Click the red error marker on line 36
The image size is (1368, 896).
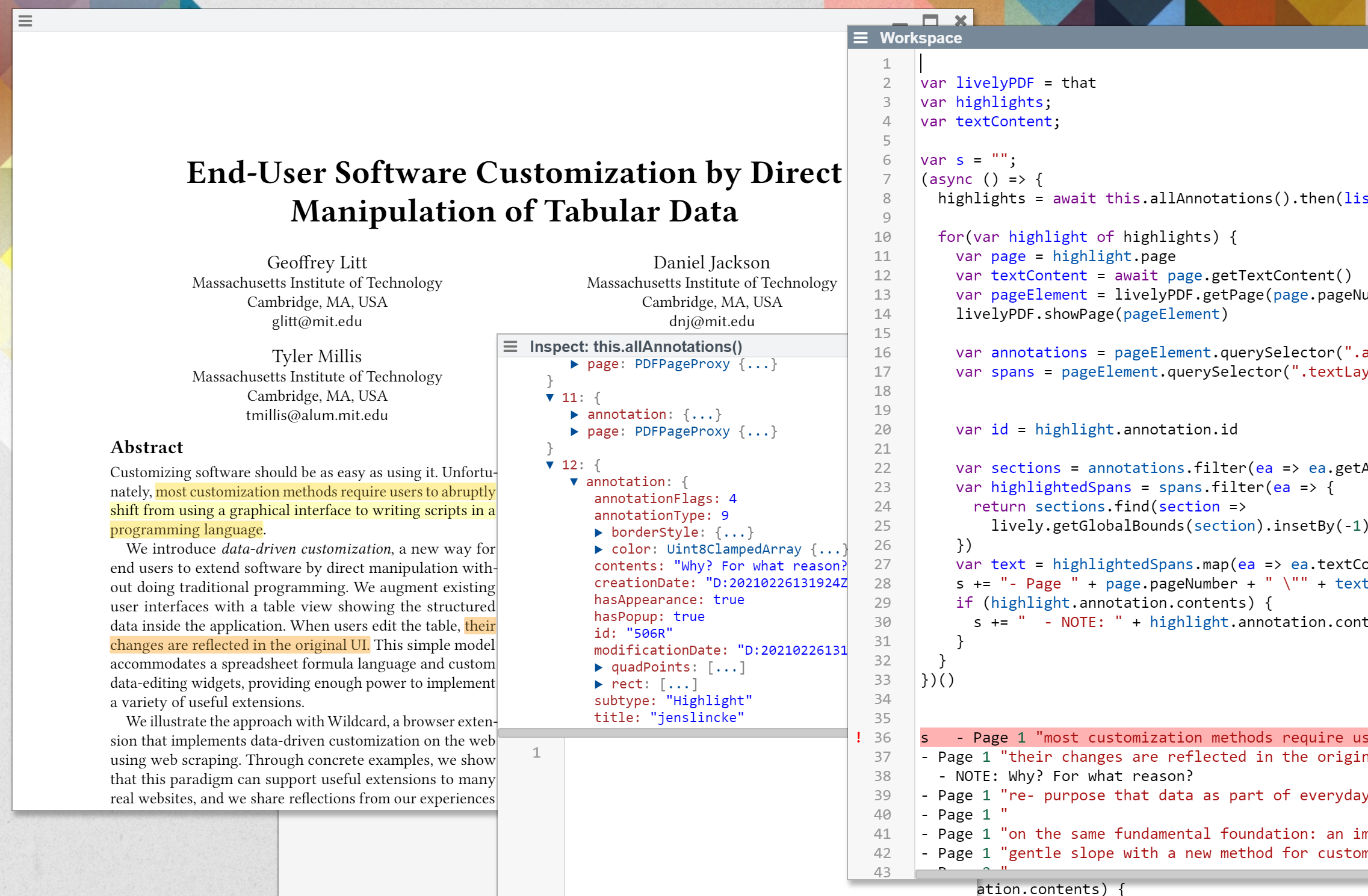click(x=858, y=737)
